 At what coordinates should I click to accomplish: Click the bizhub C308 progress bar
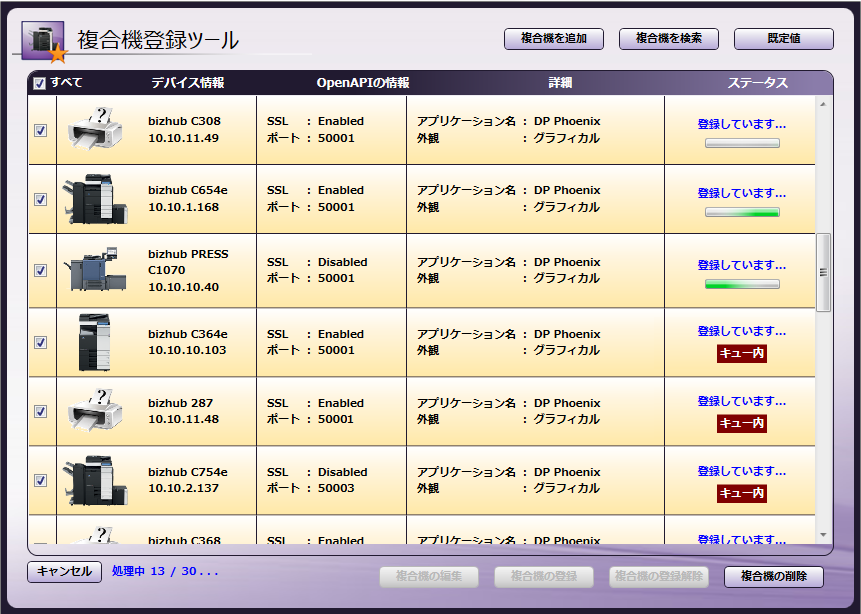742,143
